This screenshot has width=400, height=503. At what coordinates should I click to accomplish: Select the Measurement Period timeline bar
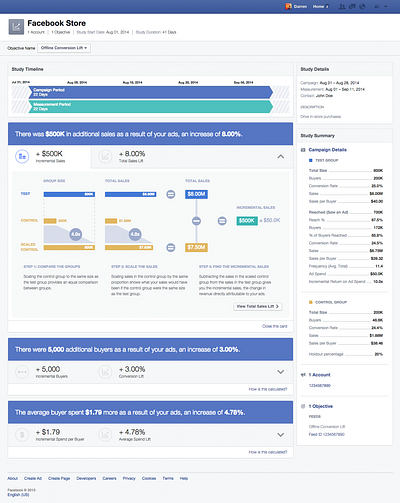pos(150,107)
